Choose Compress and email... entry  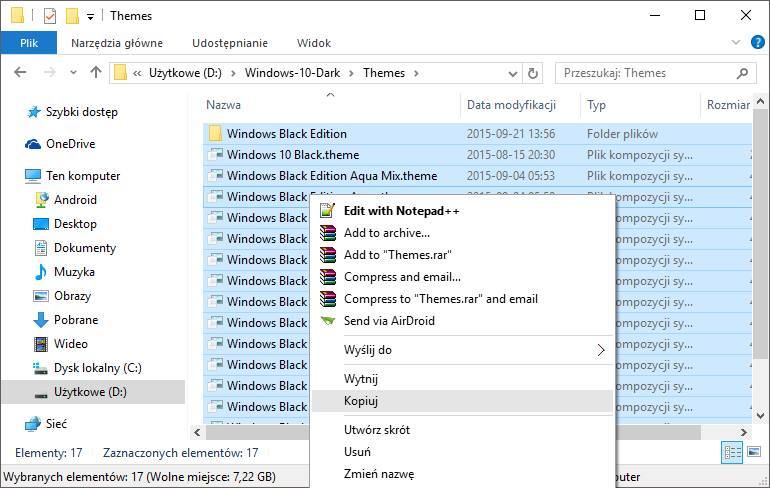click(x=463, y=277)
